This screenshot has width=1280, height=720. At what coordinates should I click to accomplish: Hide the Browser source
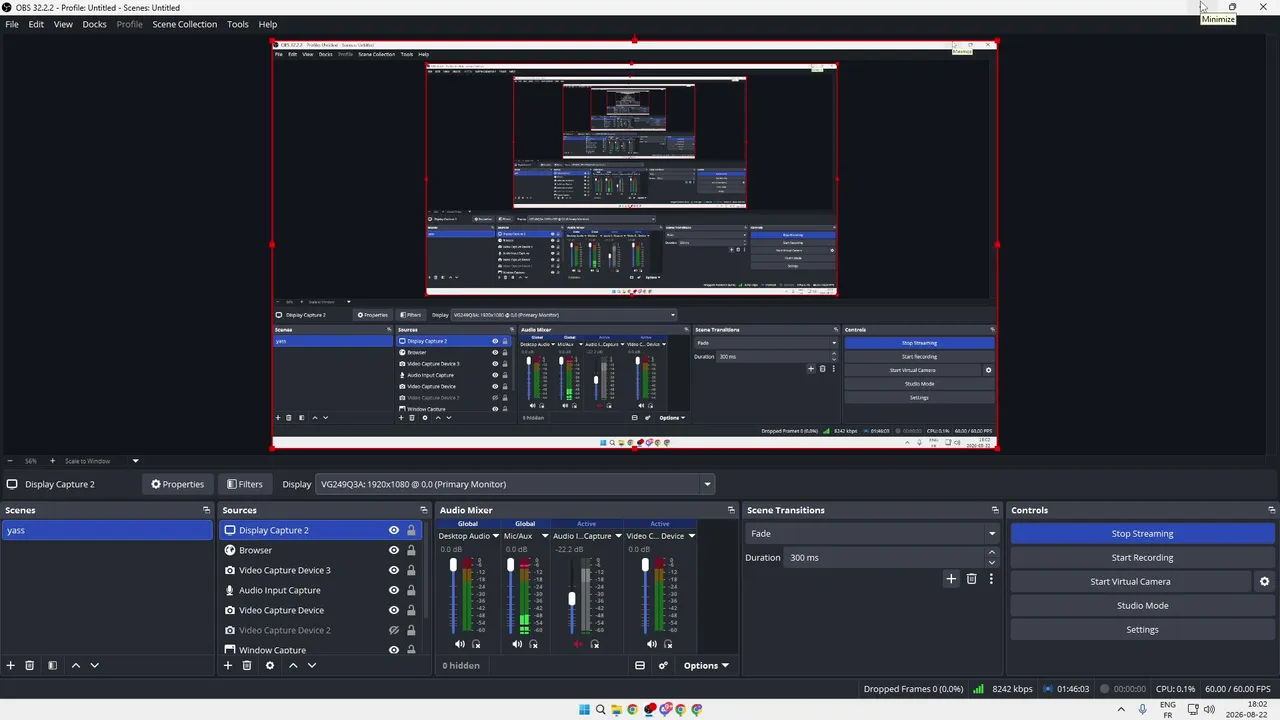tap(394, 550)
